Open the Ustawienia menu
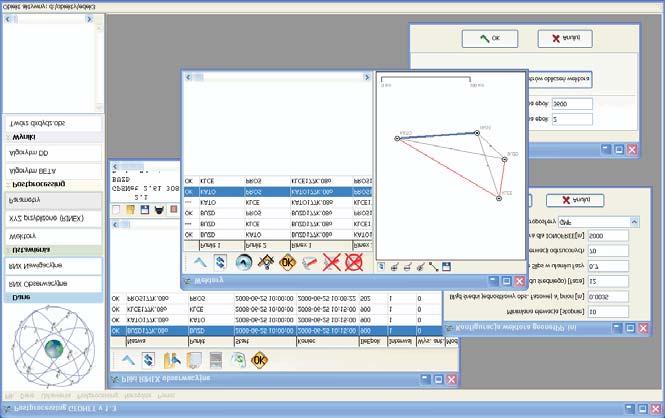The height and width of the screenshot is (418, 665). click(56, 396)
